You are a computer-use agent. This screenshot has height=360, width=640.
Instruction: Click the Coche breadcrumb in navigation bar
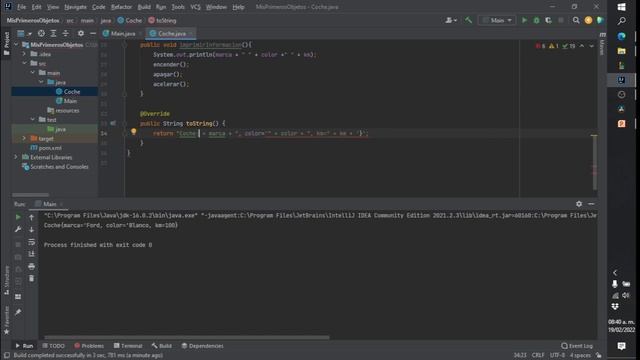coord(129,20)
